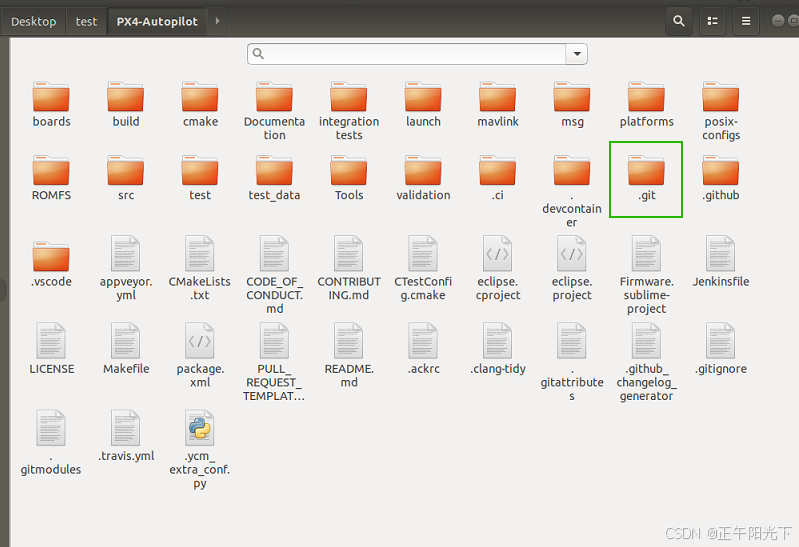Go to test in the path bar

point(86,21)
